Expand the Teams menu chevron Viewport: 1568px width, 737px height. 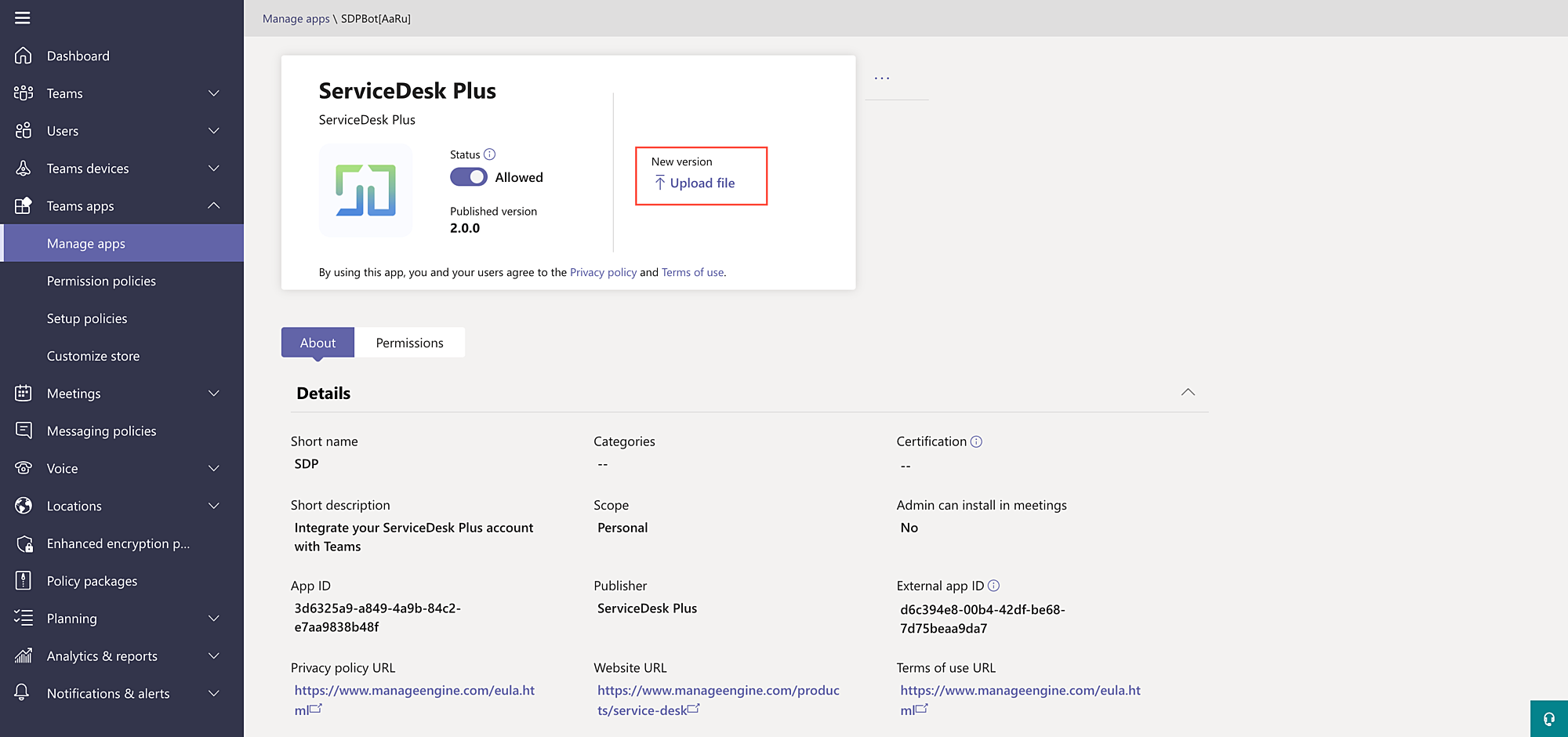pyautogui.click(x=213, y=93)
